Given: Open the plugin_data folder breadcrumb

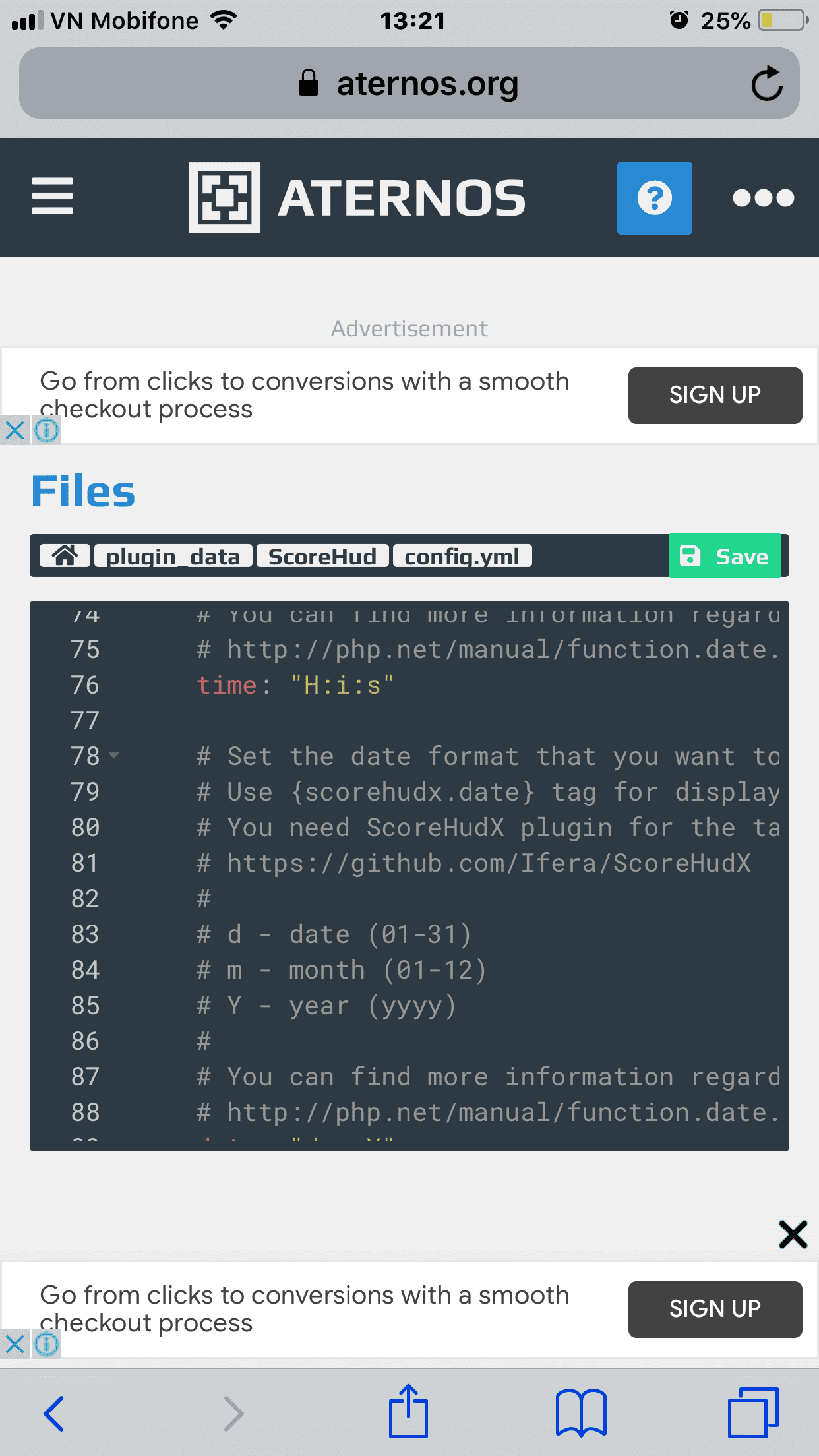Looking at the screenshot, I should pos(173,556).
